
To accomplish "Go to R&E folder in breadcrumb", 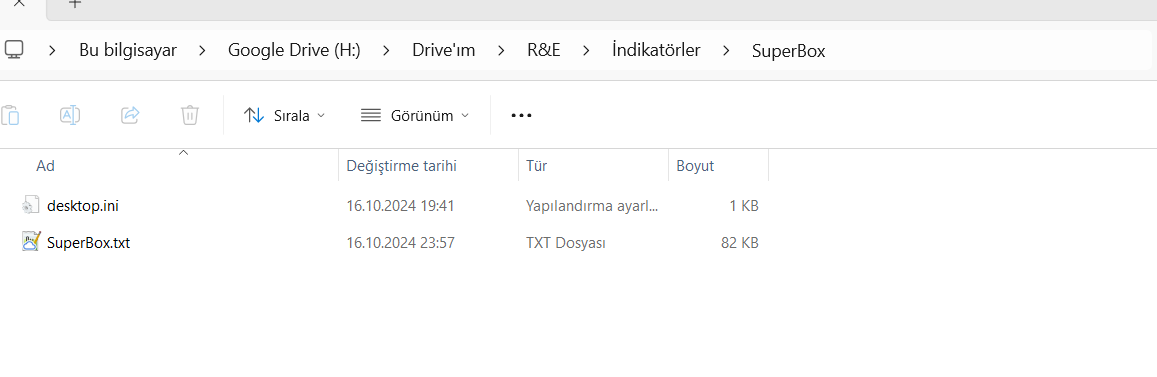I will (544, 51).
